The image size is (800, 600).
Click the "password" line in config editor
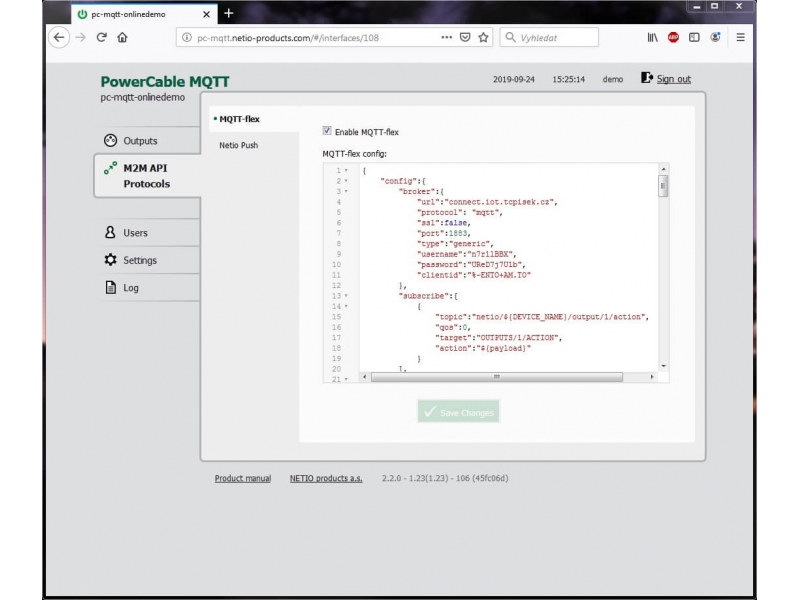[x=471, y=264]
